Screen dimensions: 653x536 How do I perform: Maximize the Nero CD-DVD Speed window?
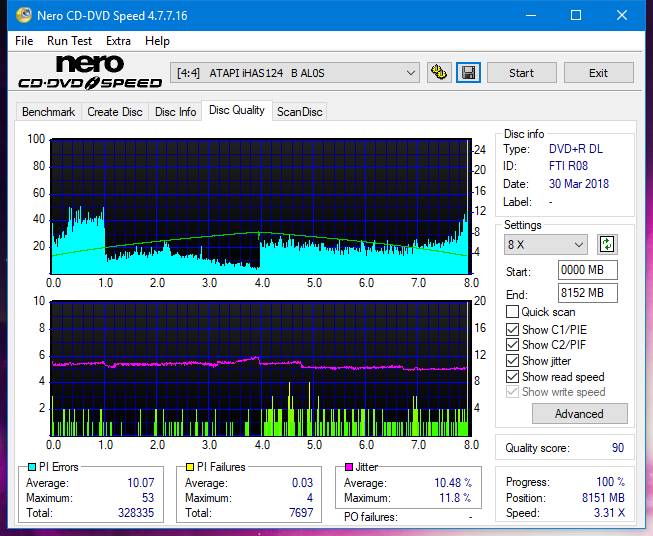tap(576, 15)
